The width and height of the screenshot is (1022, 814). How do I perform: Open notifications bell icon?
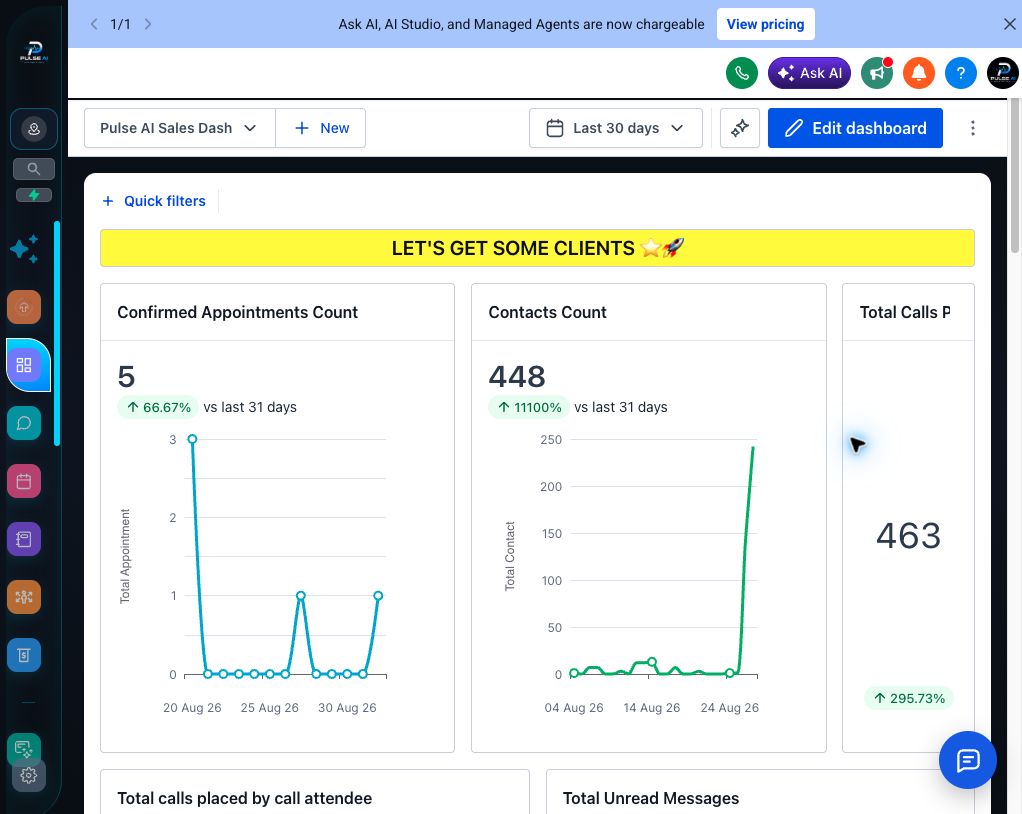918,73
